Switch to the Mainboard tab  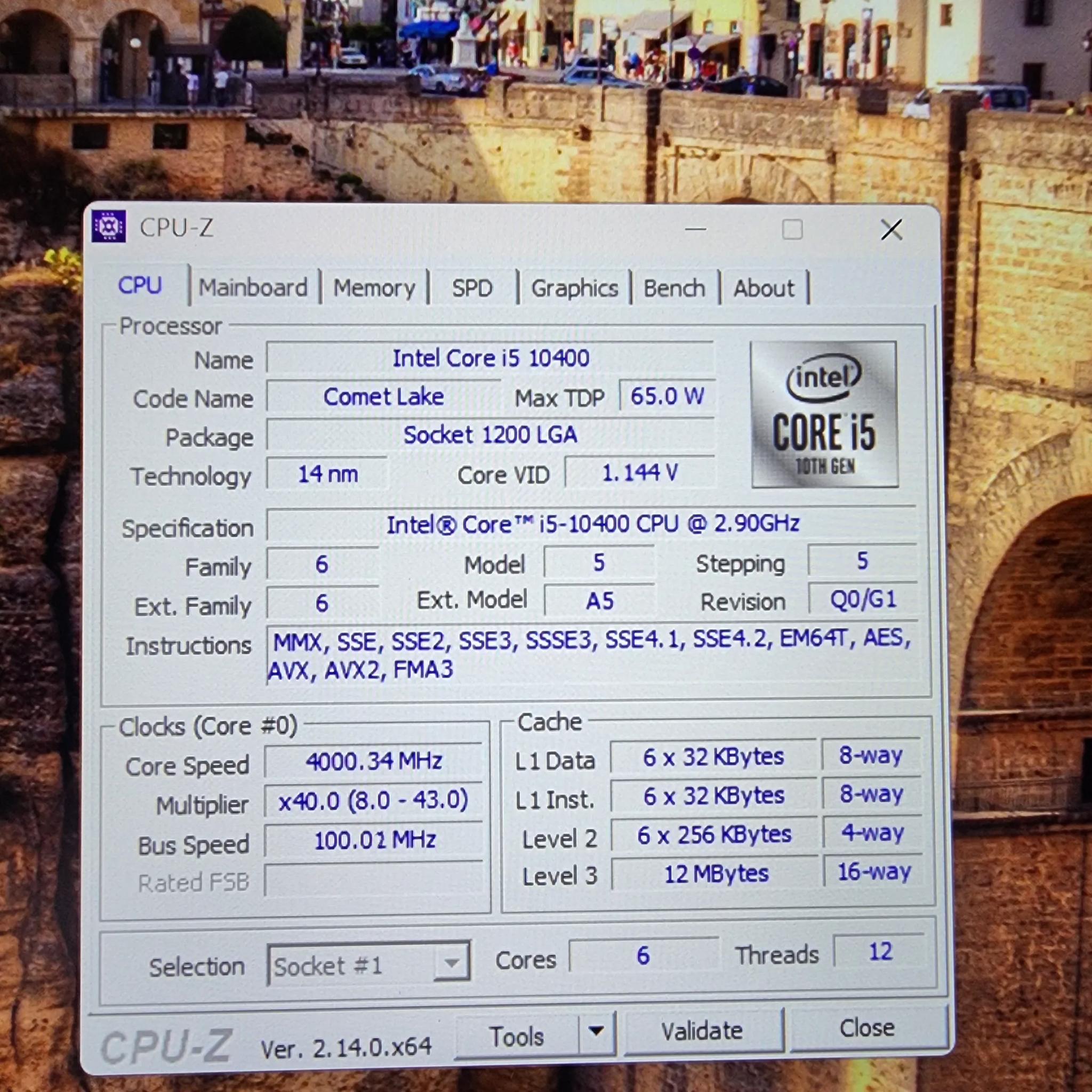pos(253,288)
